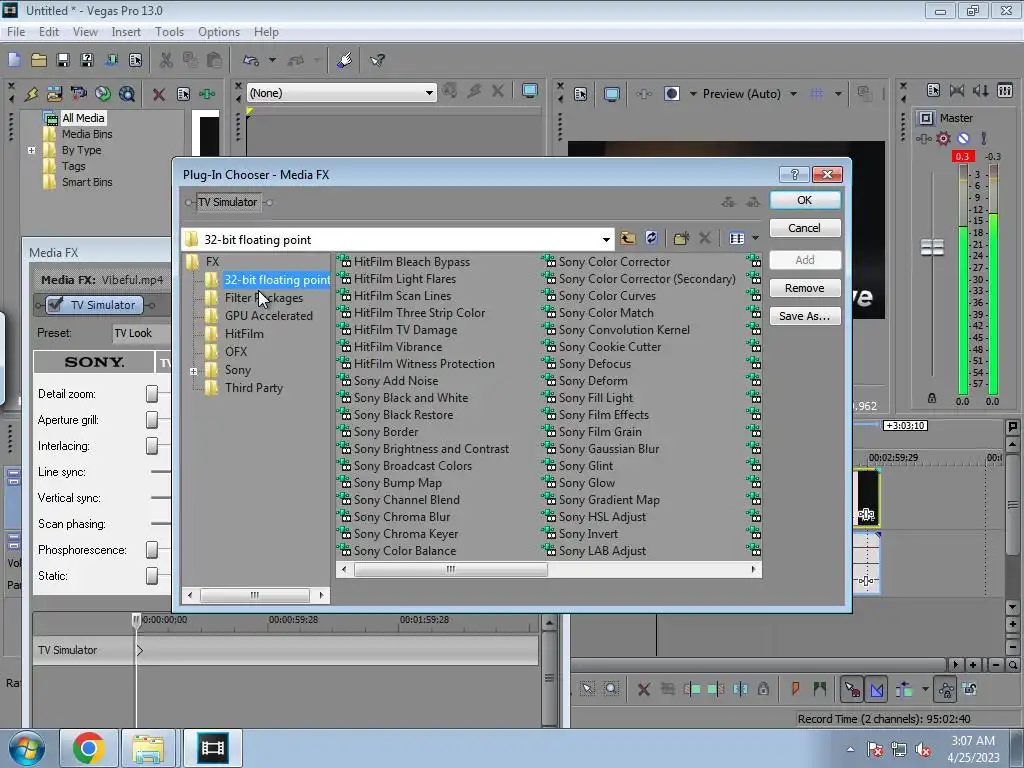Image resolution: width=1024 pixels, height=768 pixels.
Task: Click the zoom magnifier in timeline toolbar
Action: [x=611, y=689]
